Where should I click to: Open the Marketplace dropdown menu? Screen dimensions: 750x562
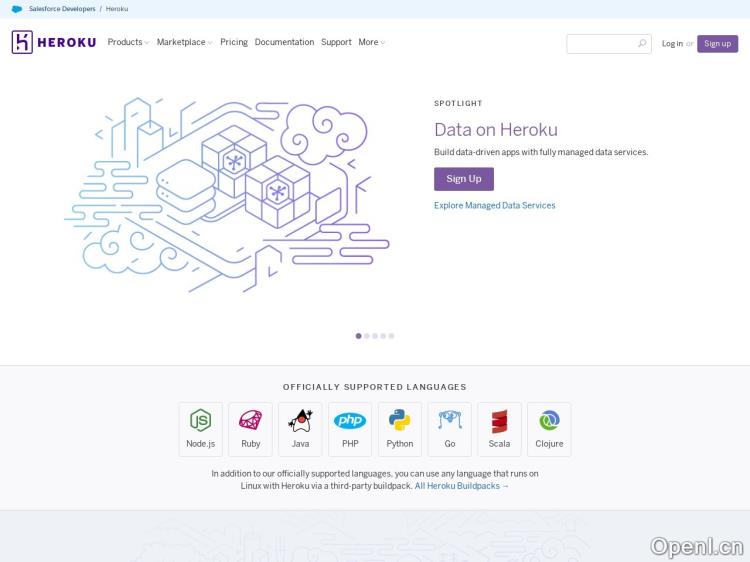(184, 42)
